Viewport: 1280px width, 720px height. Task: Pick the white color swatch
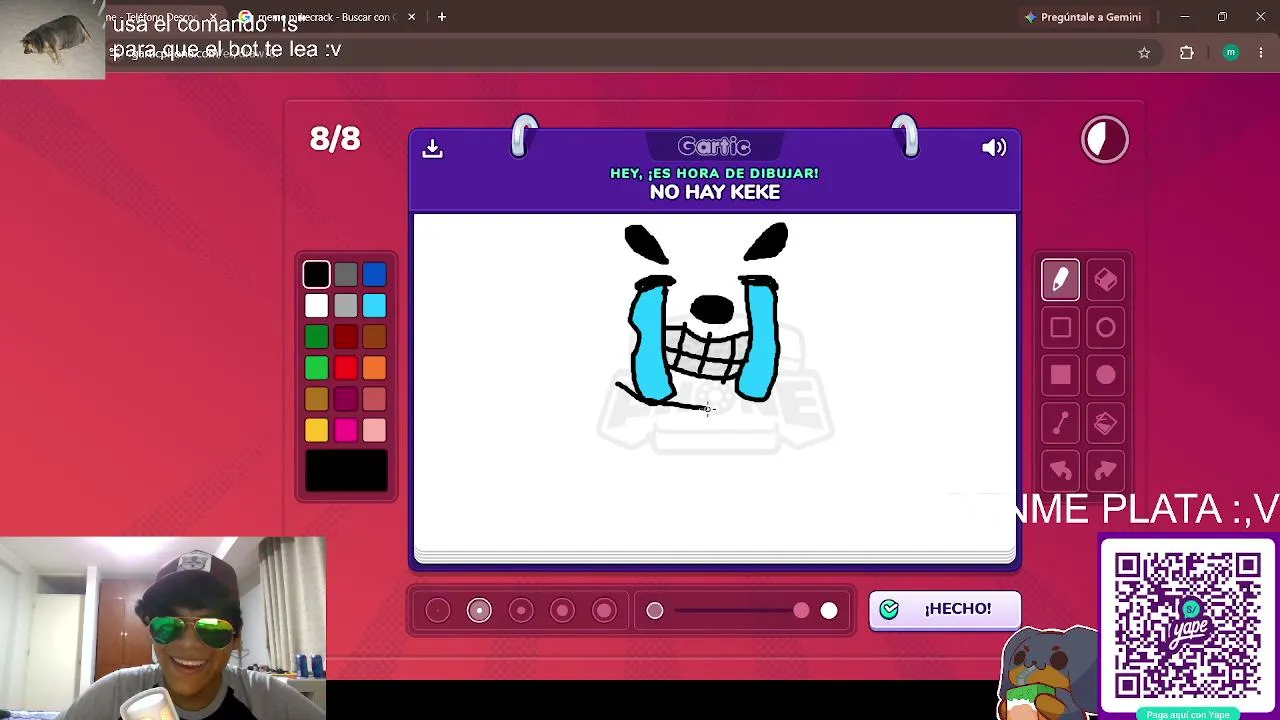tap(316, 305)
